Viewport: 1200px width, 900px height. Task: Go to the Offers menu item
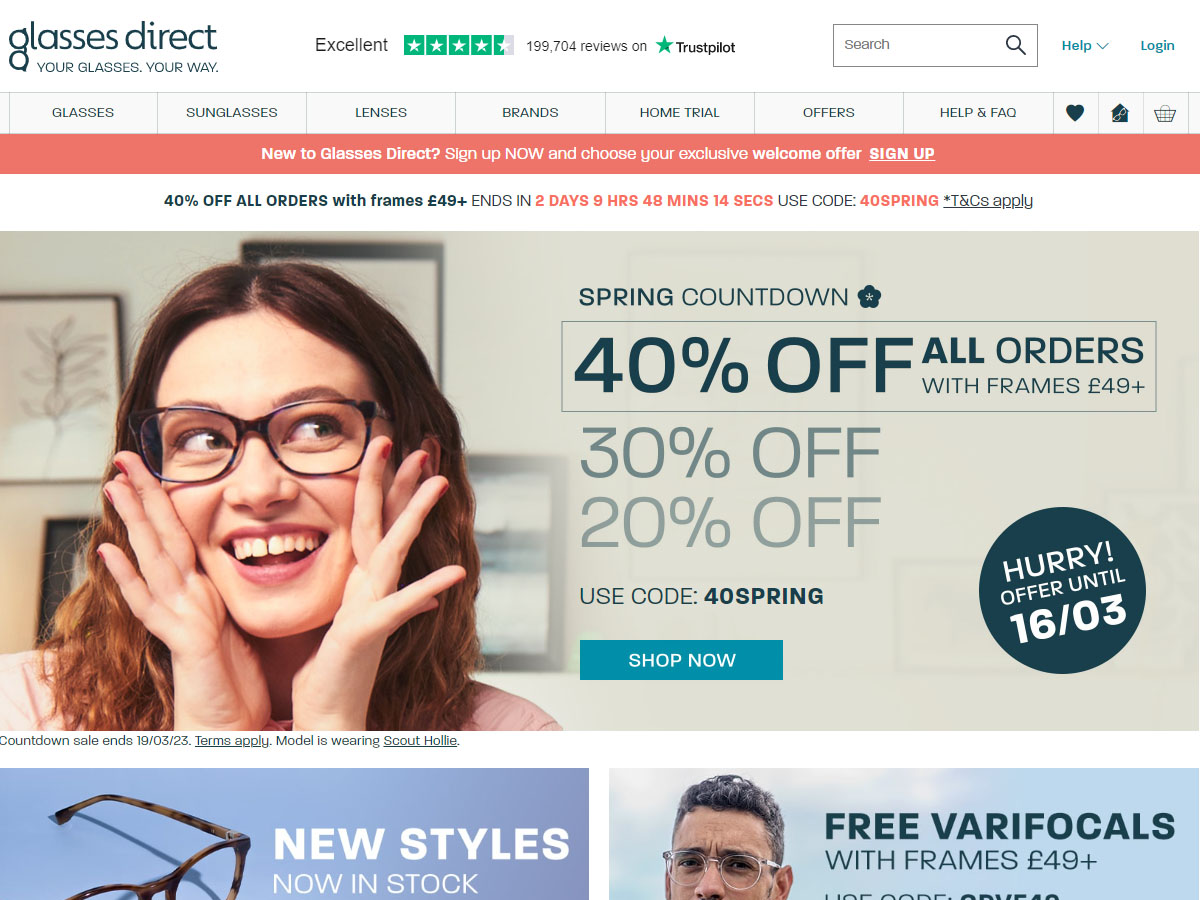pos(829,113)
